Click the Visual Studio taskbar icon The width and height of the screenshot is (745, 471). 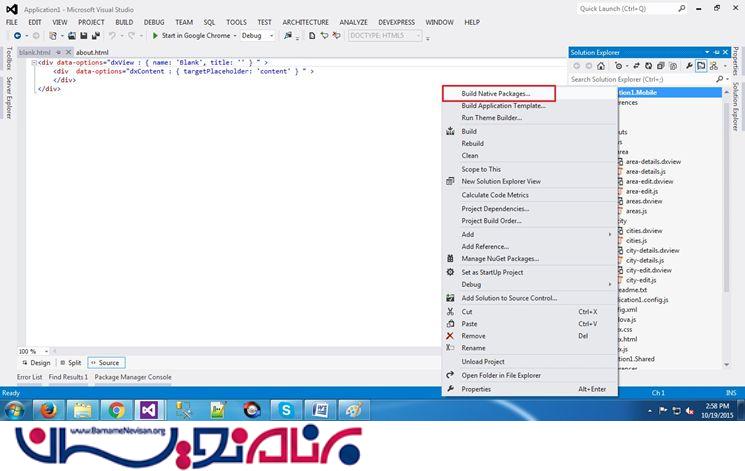(x=148, y=409)
